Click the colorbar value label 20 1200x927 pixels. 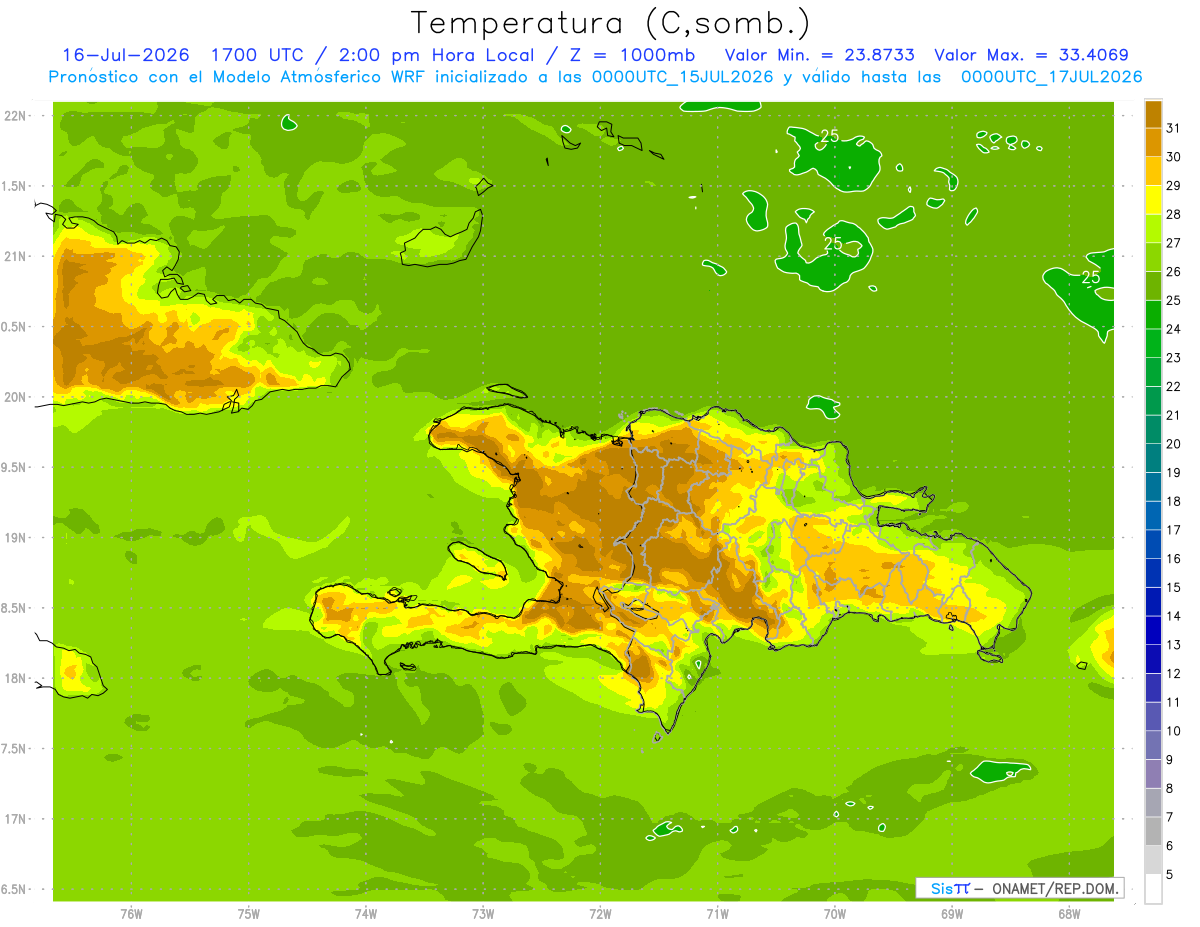[1174, 444]
